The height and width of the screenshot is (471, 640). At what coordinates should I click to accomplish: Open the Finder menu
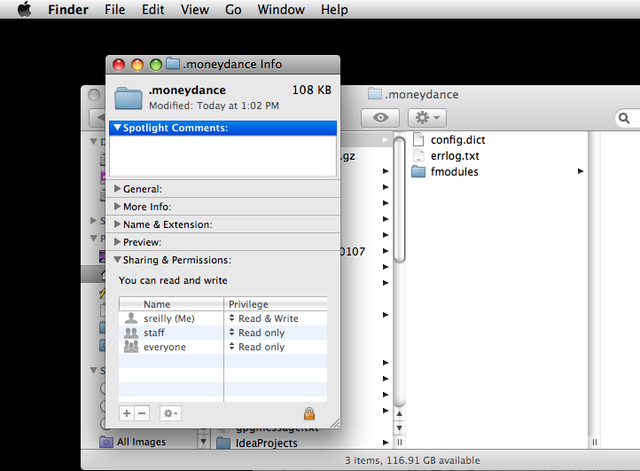pos(68,9)
